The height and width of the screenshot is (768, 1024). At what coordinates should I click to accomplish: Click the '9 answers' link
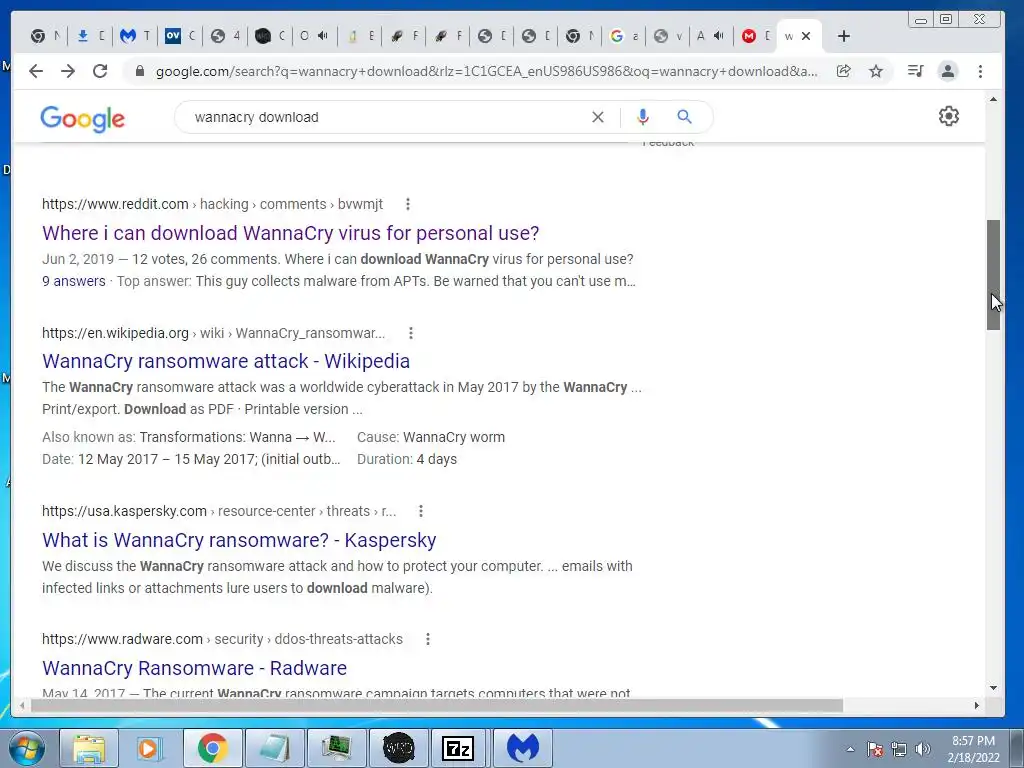pyautogui.click(x=74, y=281)
